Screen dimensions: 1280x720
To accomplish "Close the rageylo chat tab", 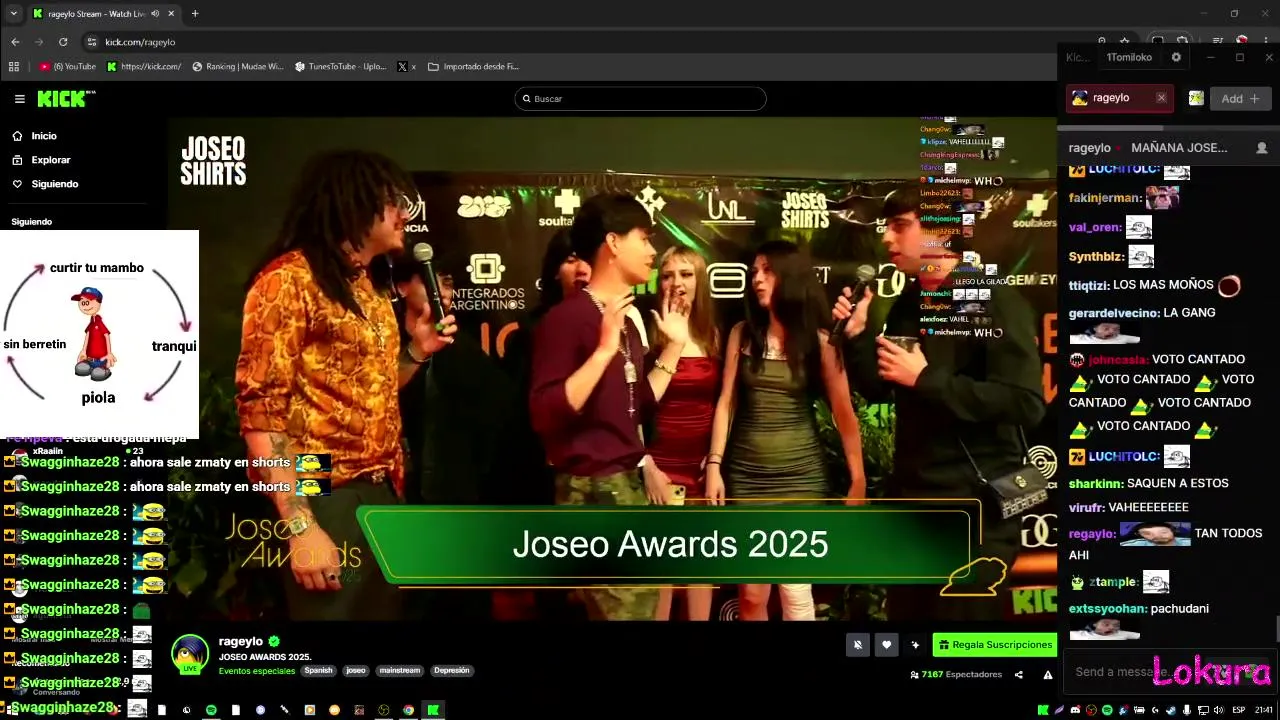I will 1161,98.
